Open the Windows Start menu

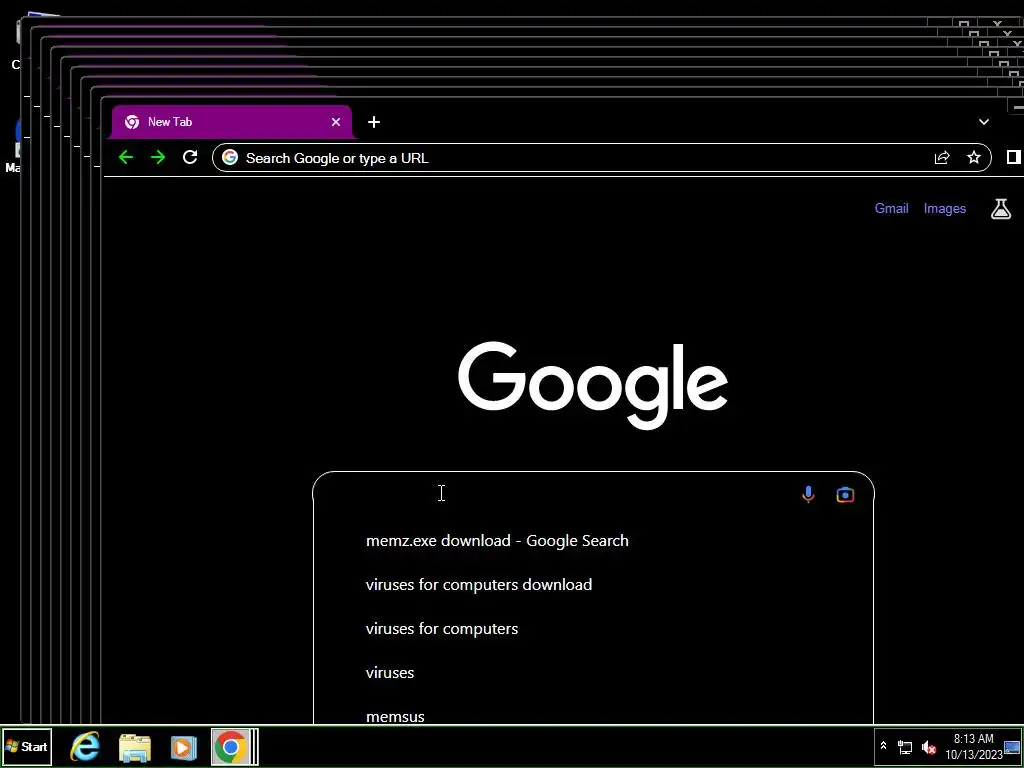tap(27, 746)
